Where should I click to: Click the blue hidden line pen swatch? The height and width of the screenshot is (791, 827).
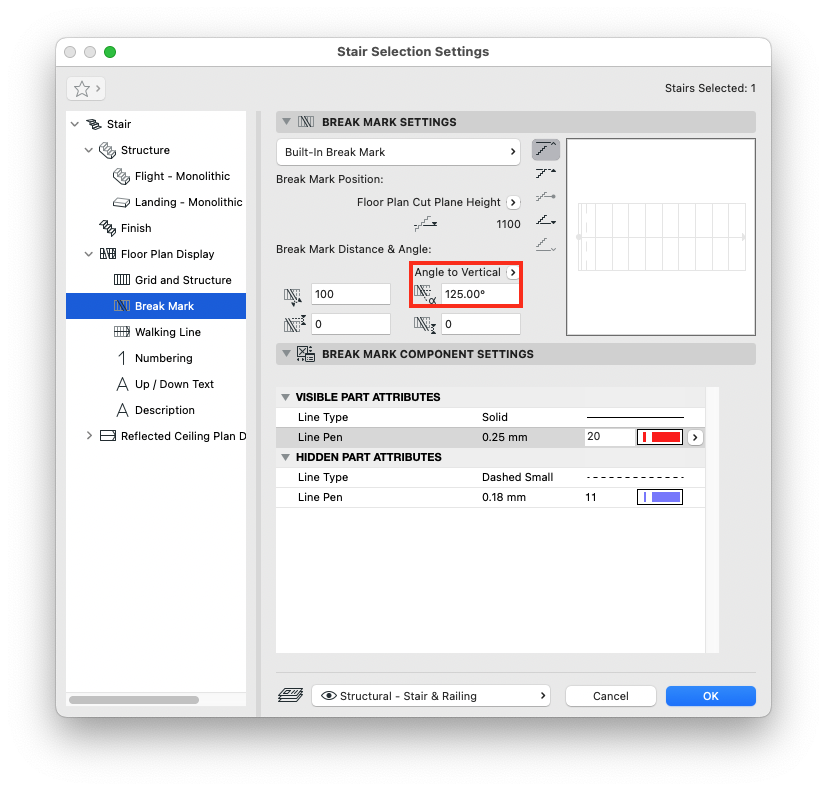point(660,497)
